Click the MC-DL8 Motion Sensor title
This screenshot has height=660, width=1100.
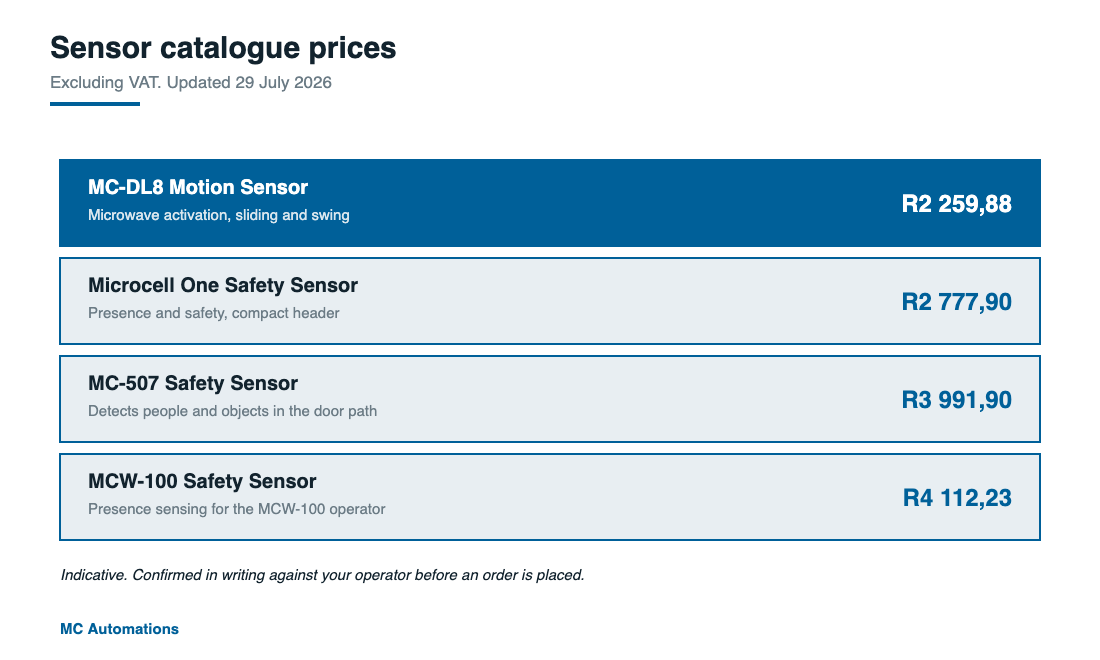[198, 187]
